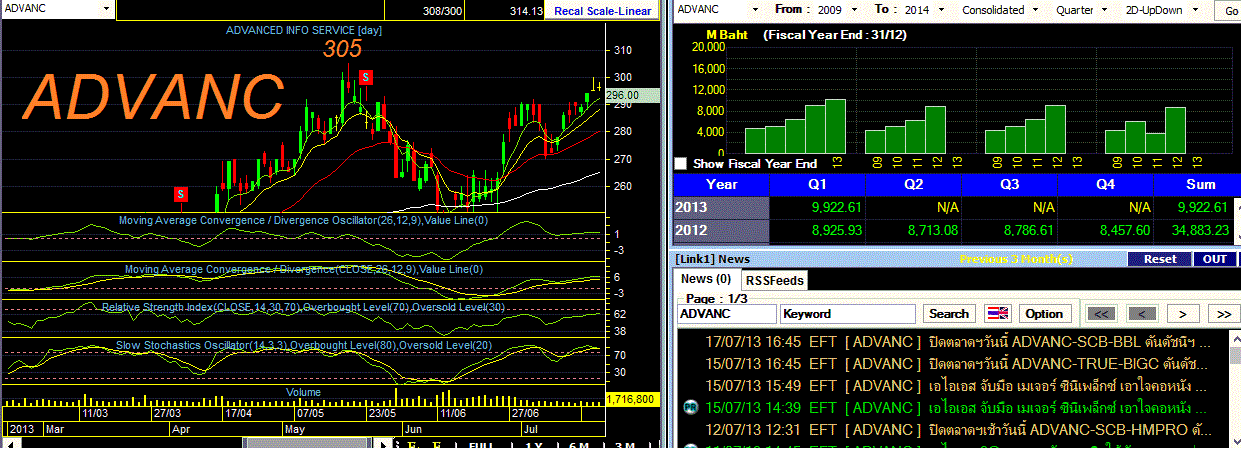Image resolution: width=1241 pixels, height=449 pixels.
Task: Go to the previous news page (<)
Action: [1142, 314]
